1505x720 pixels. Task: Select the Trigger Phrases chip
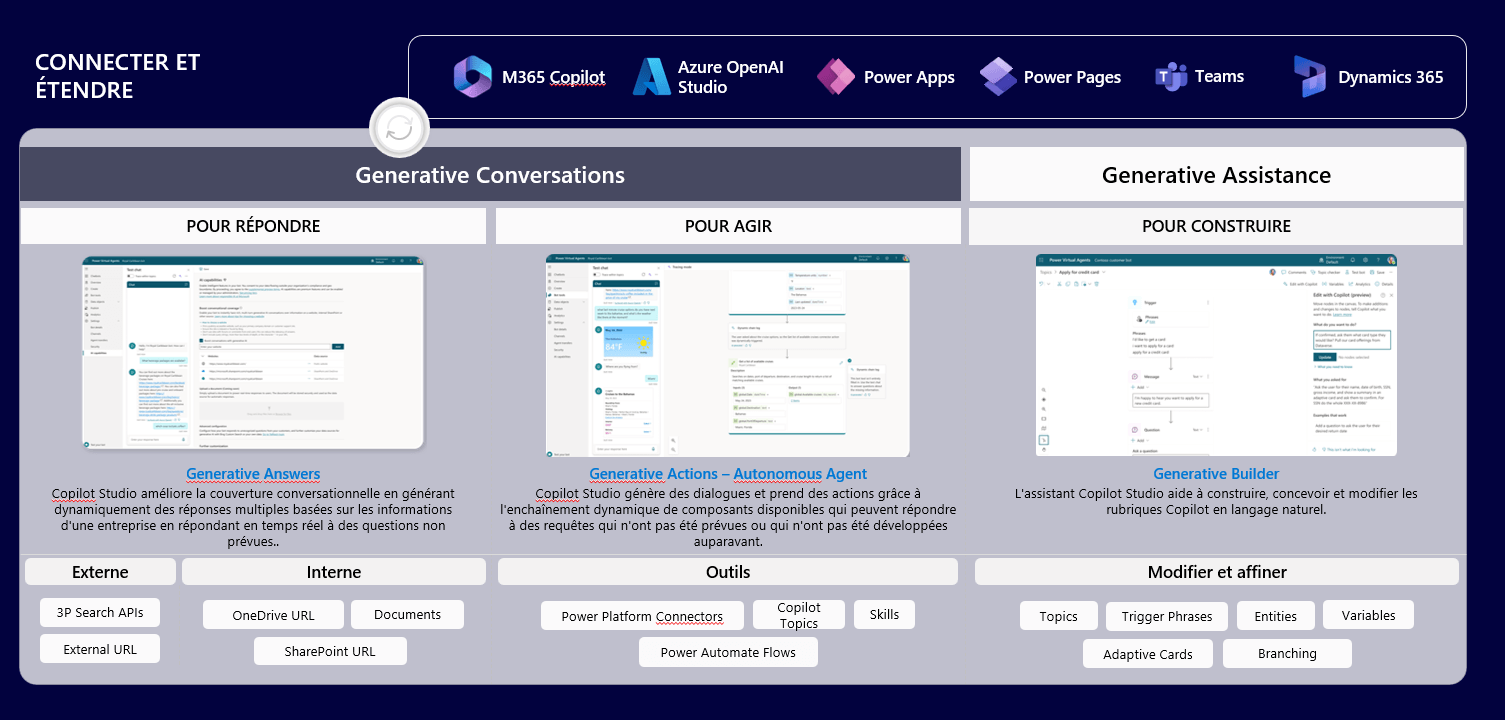click(x=1167, y=616)
